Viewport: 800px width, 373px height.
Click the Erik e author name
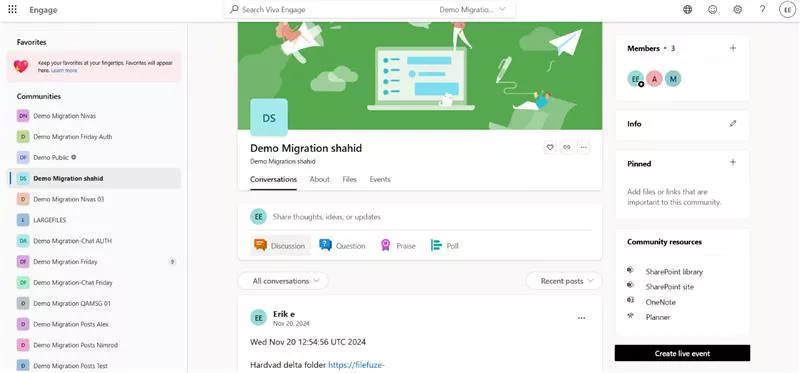click(x=284, y=314)
